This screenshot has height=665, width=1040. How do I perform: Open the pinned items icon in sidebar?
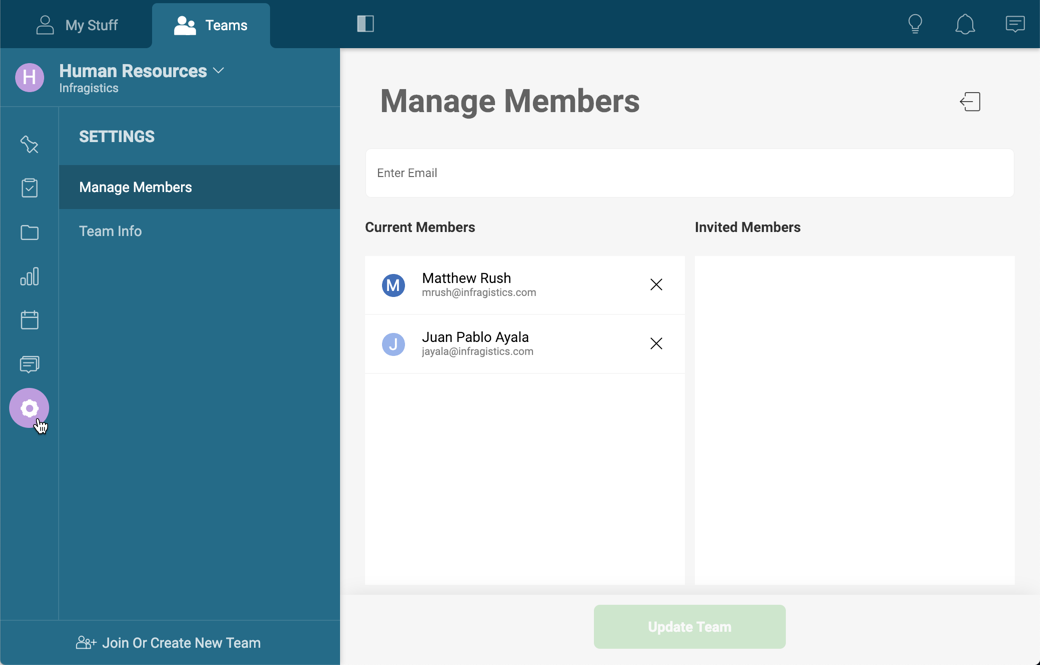(29, 145)
